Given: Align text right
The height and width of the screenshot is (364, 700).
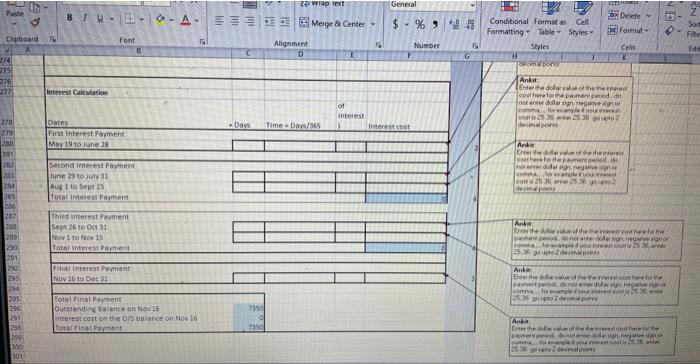Looking at the screenshot, I should (x=250, y=22).
